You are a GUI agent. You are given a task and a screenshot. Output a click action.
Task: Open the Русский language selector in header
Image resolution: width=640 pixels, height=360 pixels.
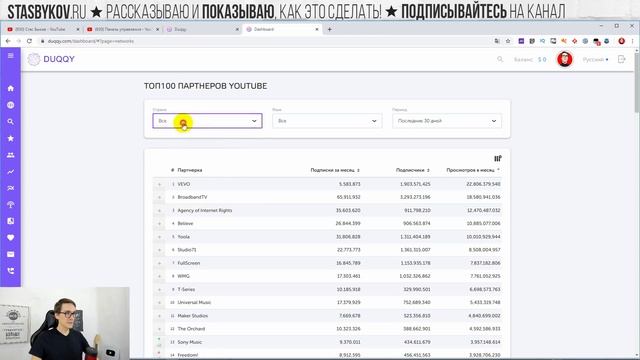(x=595, y=60)
